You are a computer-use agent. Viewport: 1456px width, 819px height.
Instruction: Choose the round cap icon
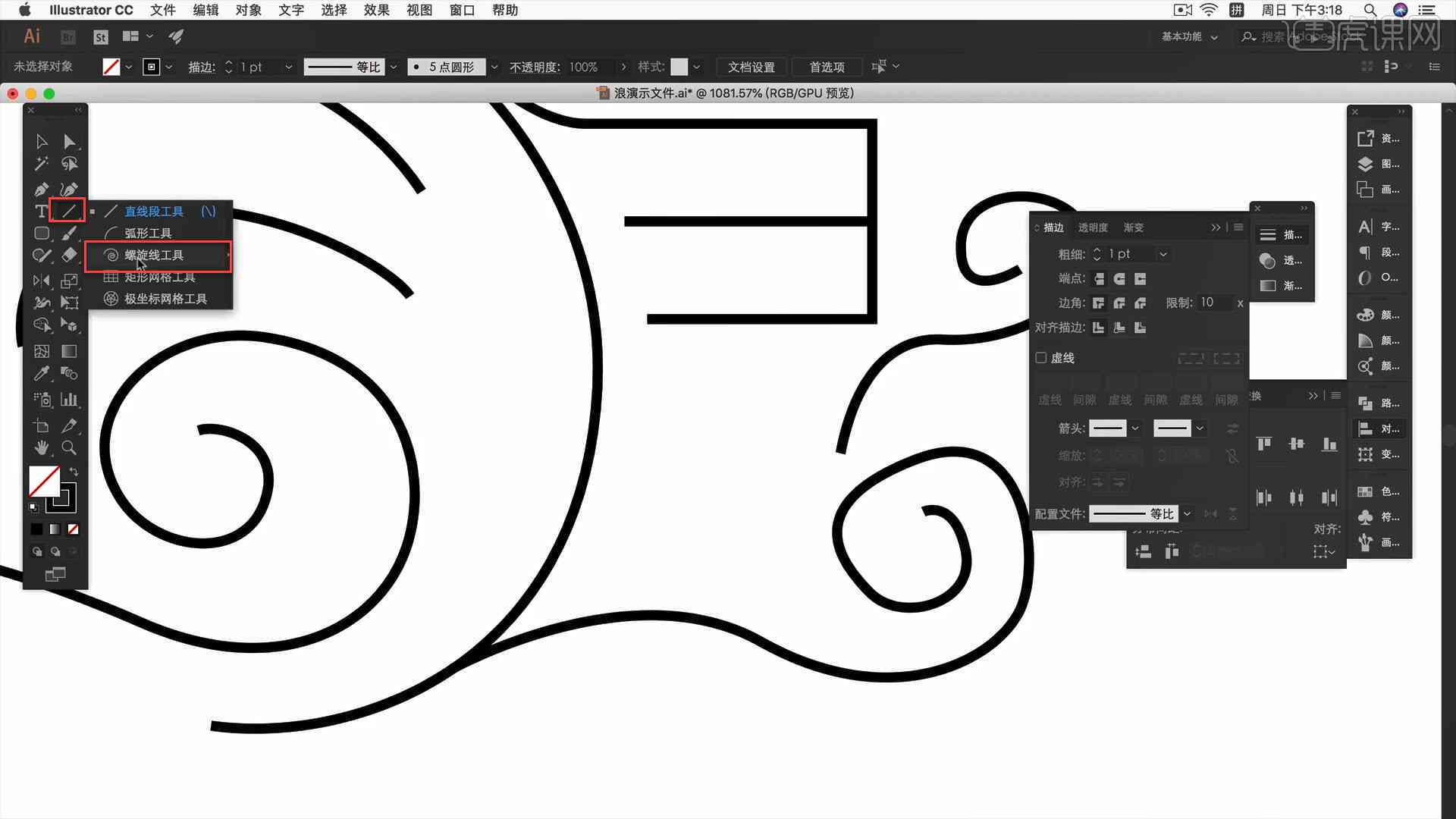tap(1119, 279)
